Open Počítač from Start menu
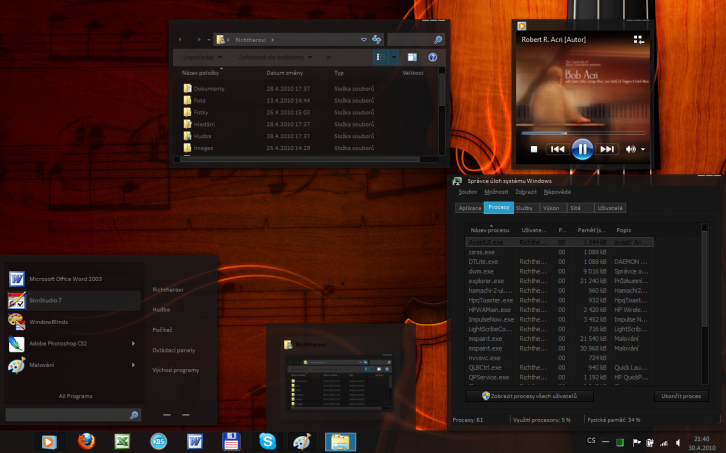This screenshot has width=726, height=453. click(x=162, y=330)
